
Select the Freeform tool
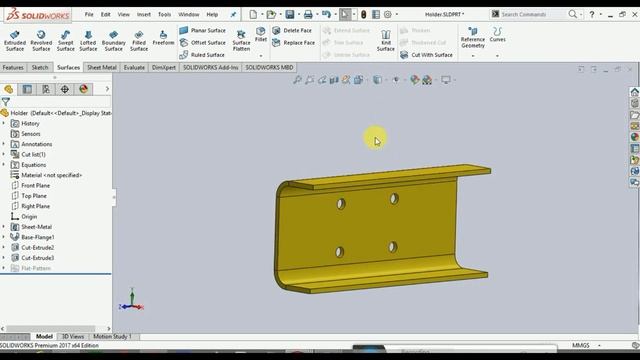coord(163,38)
